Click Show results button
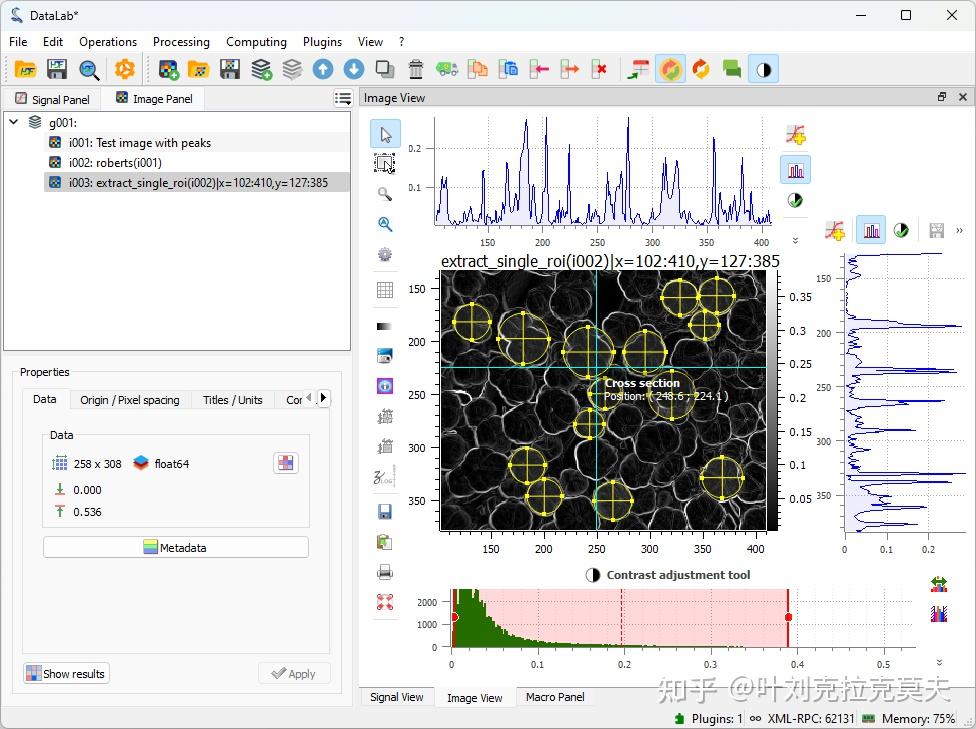This screenshot has width=976, height=729. [x=66, y=674]
